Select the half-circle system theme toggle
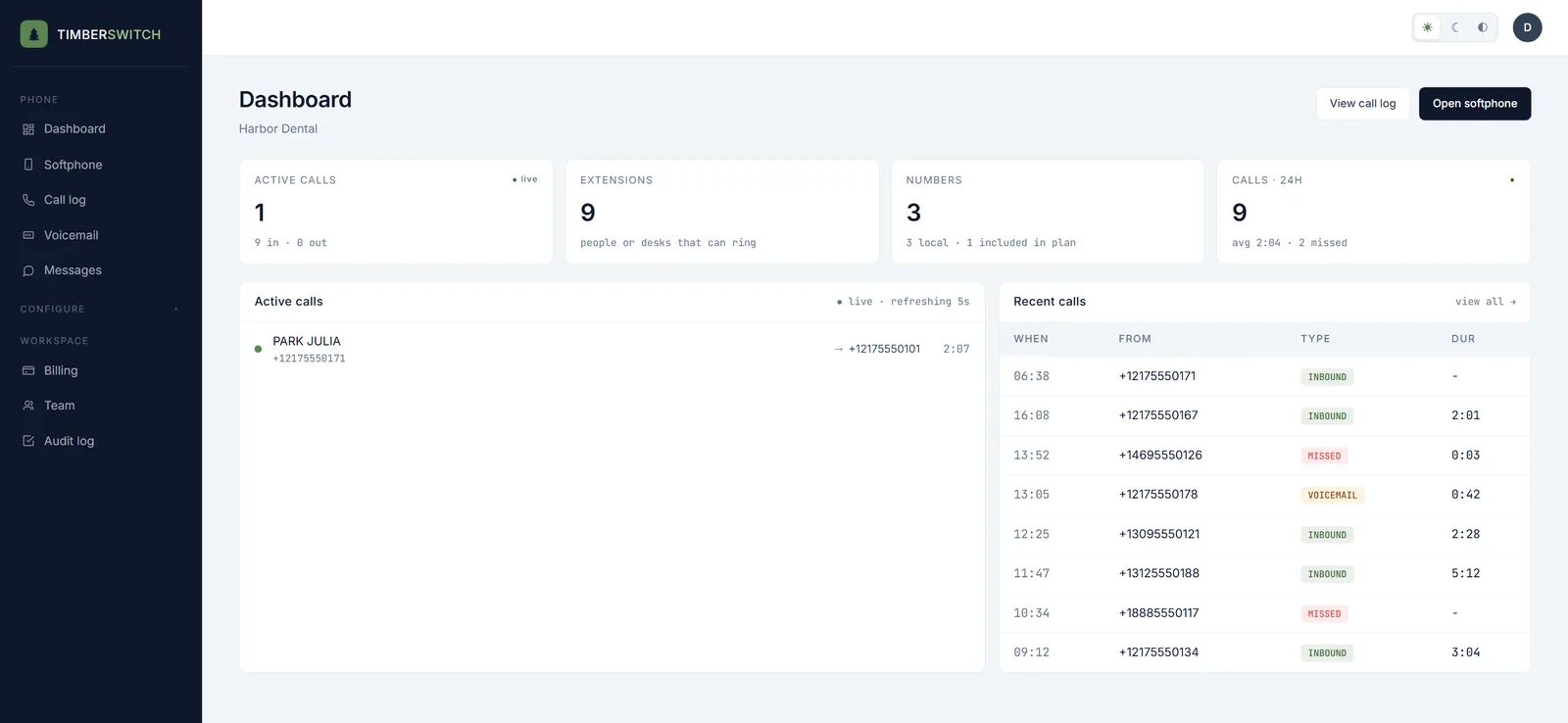 click(1483, 27)
